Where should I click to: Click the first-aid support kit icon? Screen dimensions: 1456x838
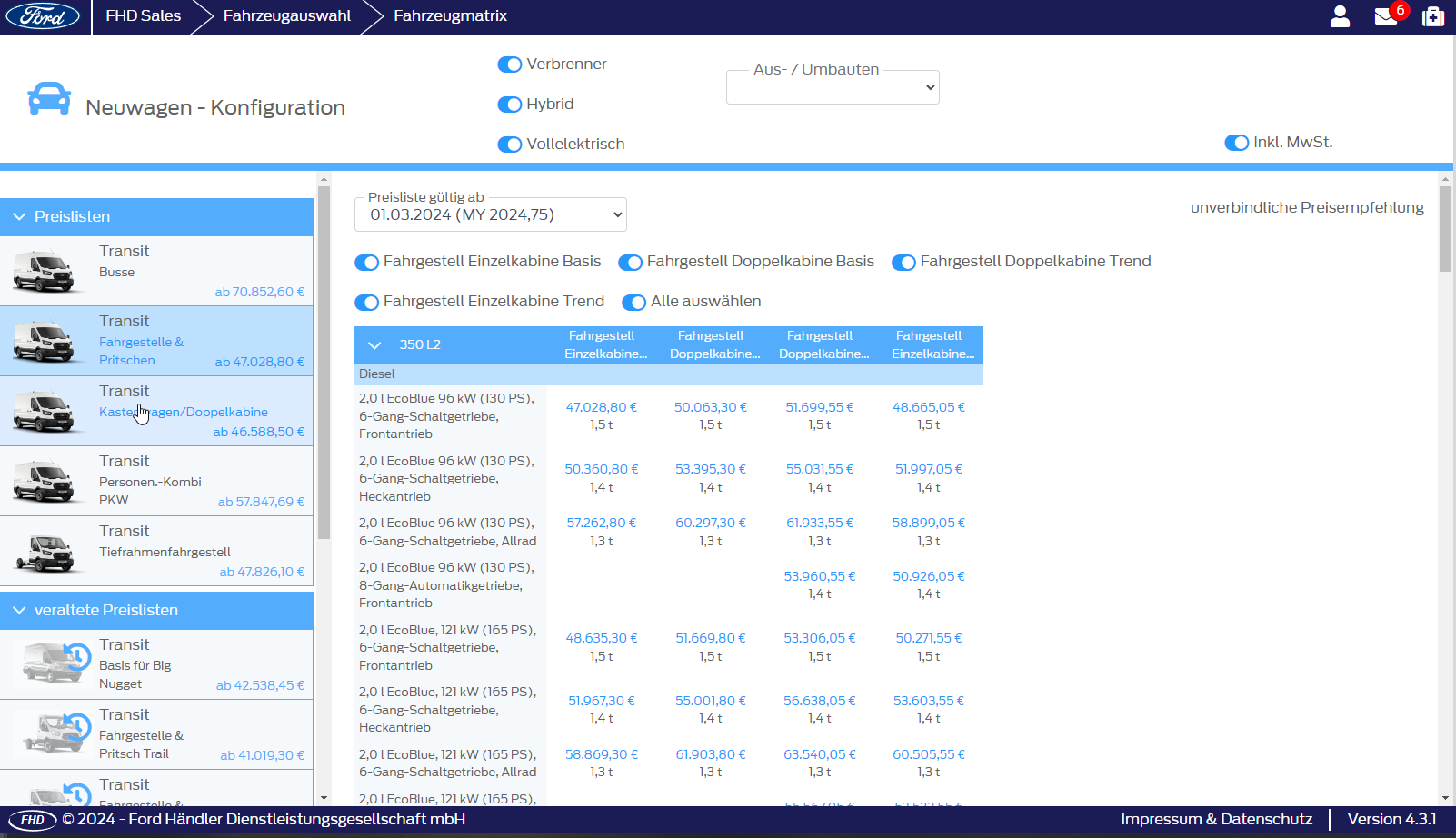pos(1433,16)
